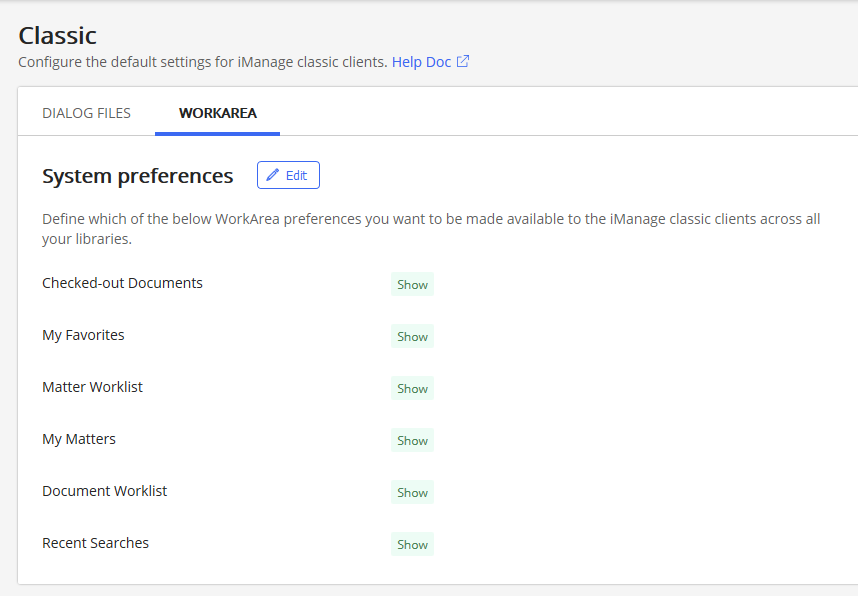This screenshot has height=596, width=858.
Task: Click the Show badge for My Matters
Action: [412, 441]
